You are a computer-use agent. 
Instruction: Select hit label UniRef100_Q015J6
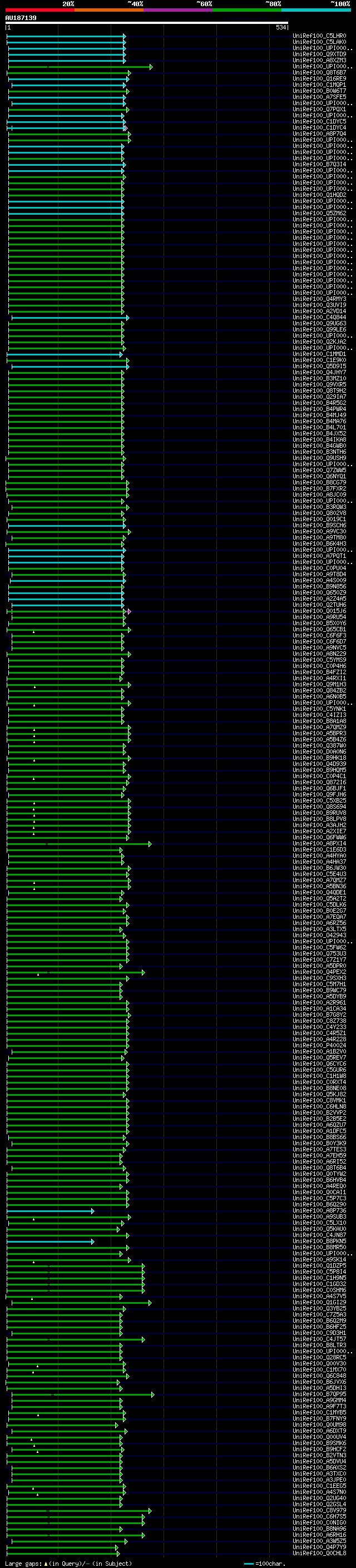point(319,611)
